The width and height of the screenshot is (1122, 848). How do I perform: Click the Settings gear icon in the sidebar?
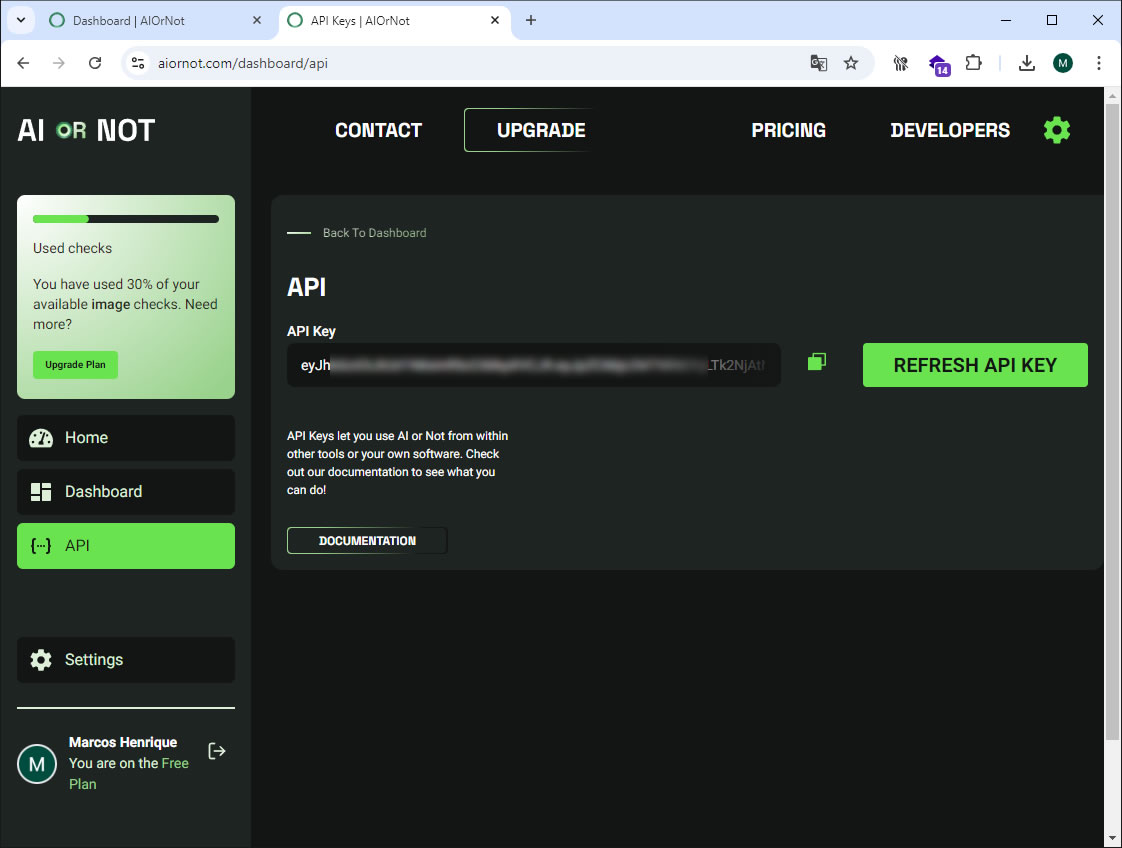pyautogui.click(x=41, y=660)
